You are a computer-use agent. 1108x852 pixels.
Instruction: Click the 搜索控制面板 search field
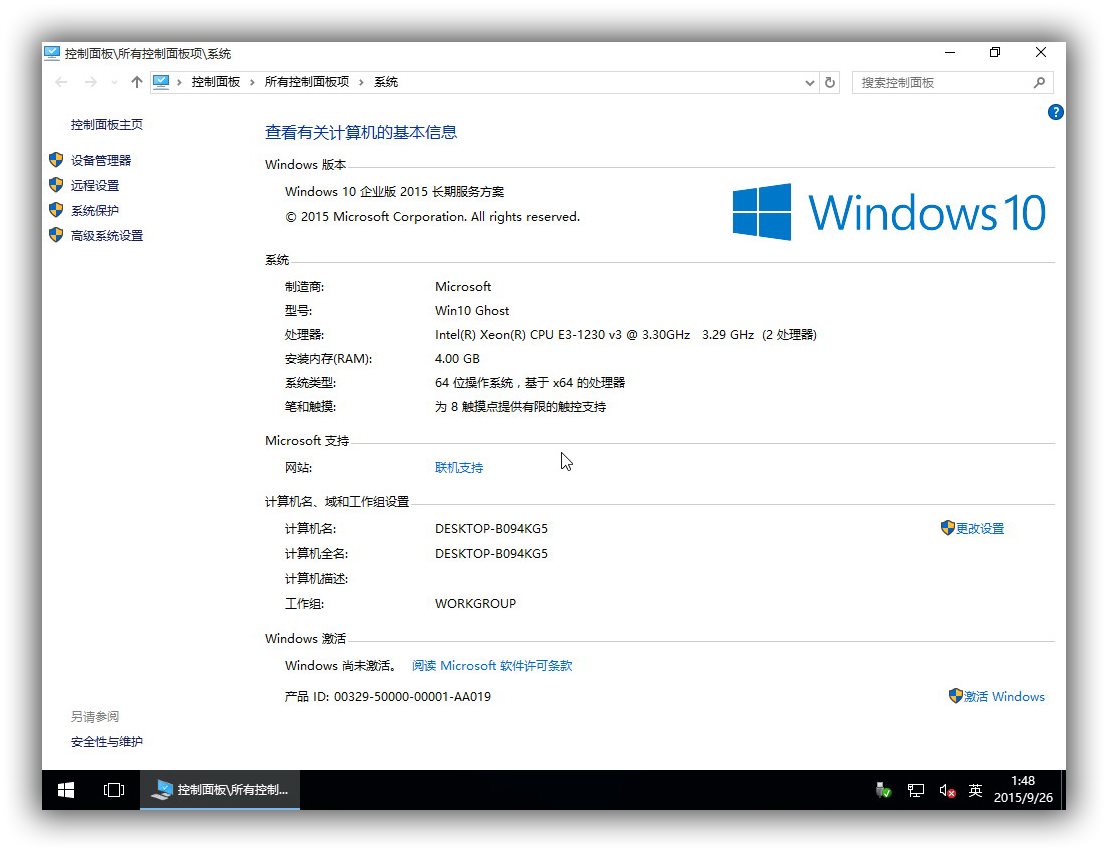[x=953, y=83]
